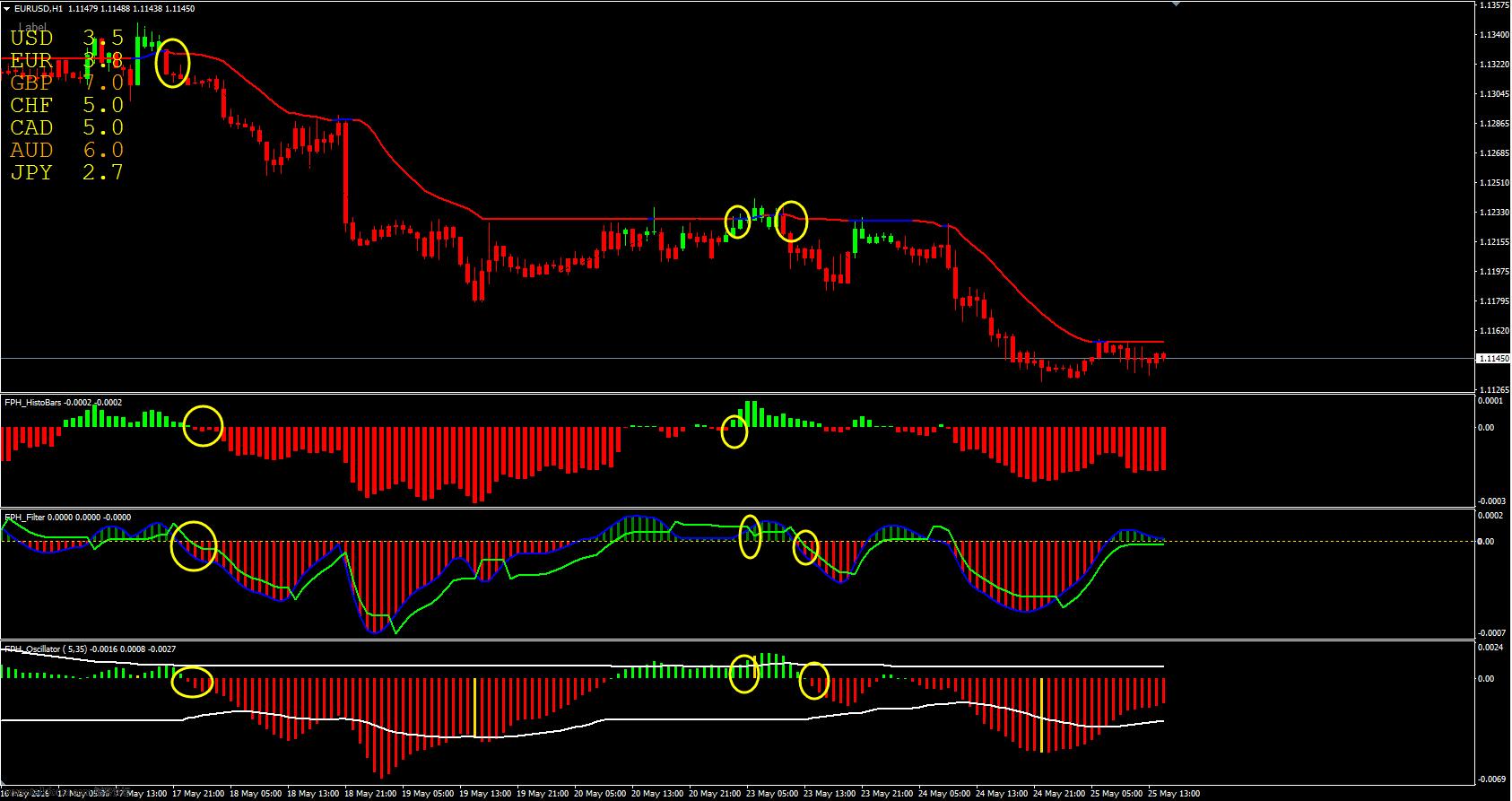Click the 18 May 21:00 time label

click(x=369, y=794)
